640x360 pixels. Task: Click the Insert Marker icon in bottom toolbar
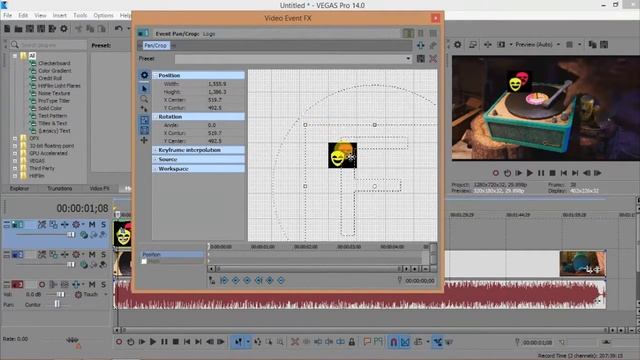367,342
